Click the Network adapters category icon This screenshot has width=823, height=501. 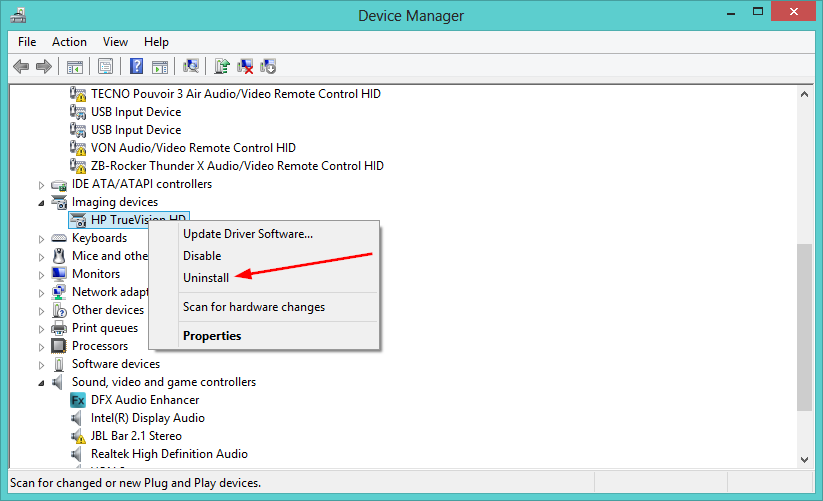58,292
